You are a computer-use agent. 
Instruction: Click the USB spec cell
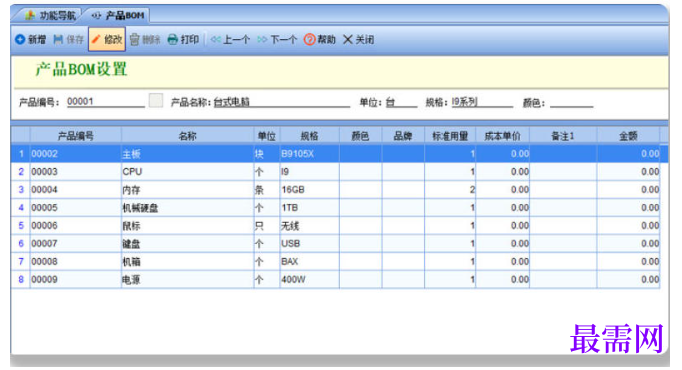[x=309, y=243]
